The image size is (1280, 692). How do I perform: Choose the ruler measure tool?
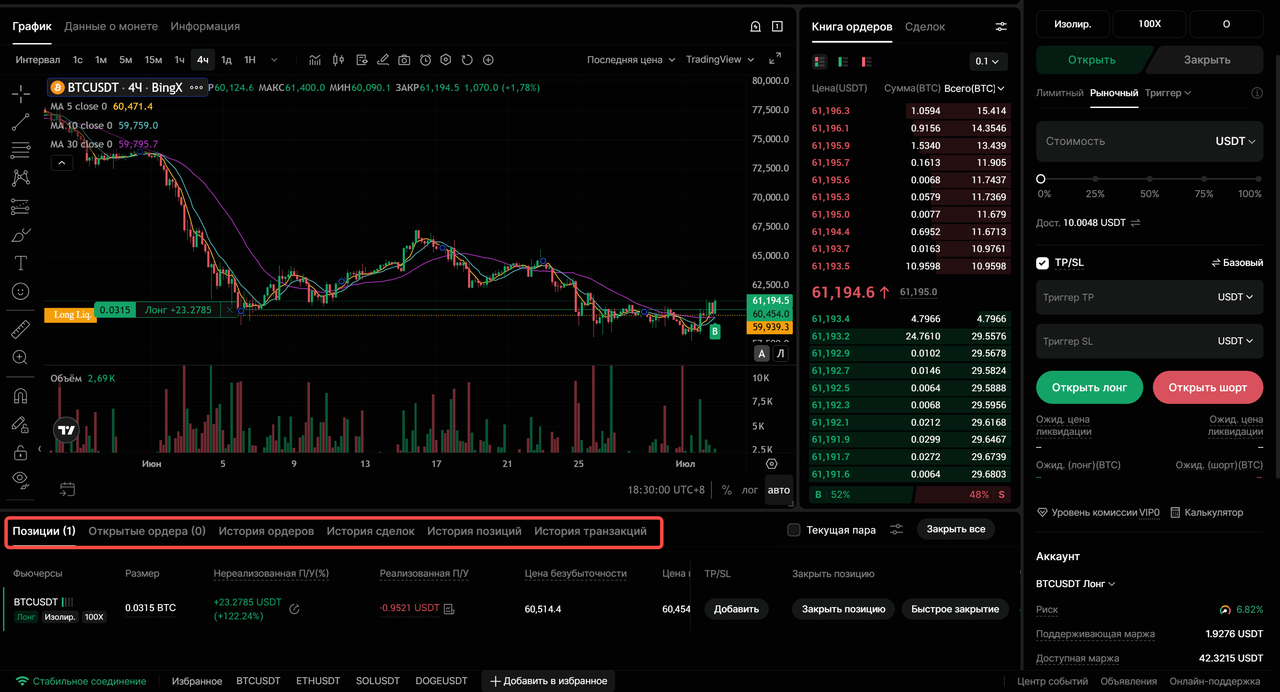click(21, 329)
